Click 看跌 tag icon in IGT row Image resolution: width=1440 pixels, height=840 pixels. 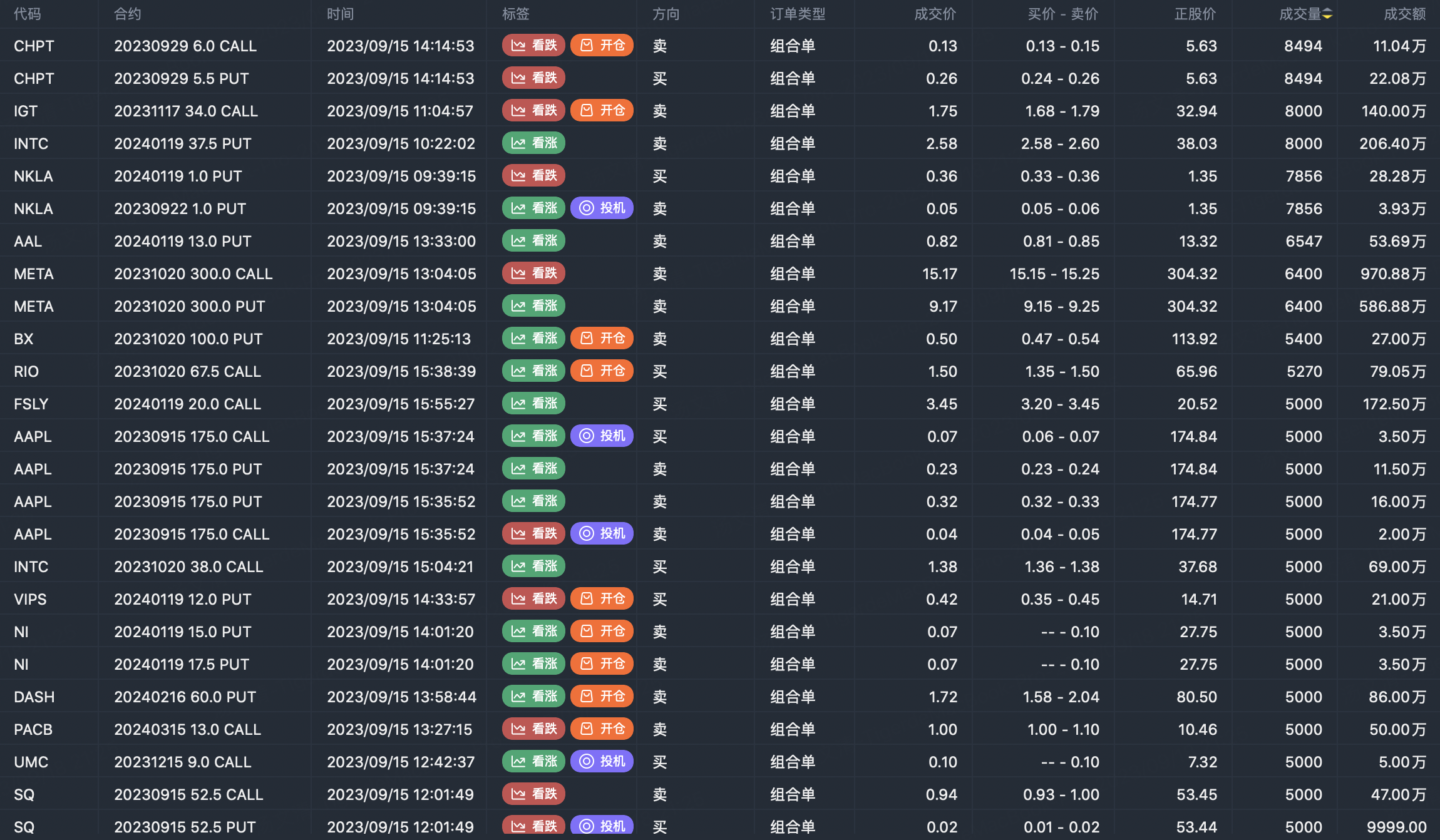[518, 111]
